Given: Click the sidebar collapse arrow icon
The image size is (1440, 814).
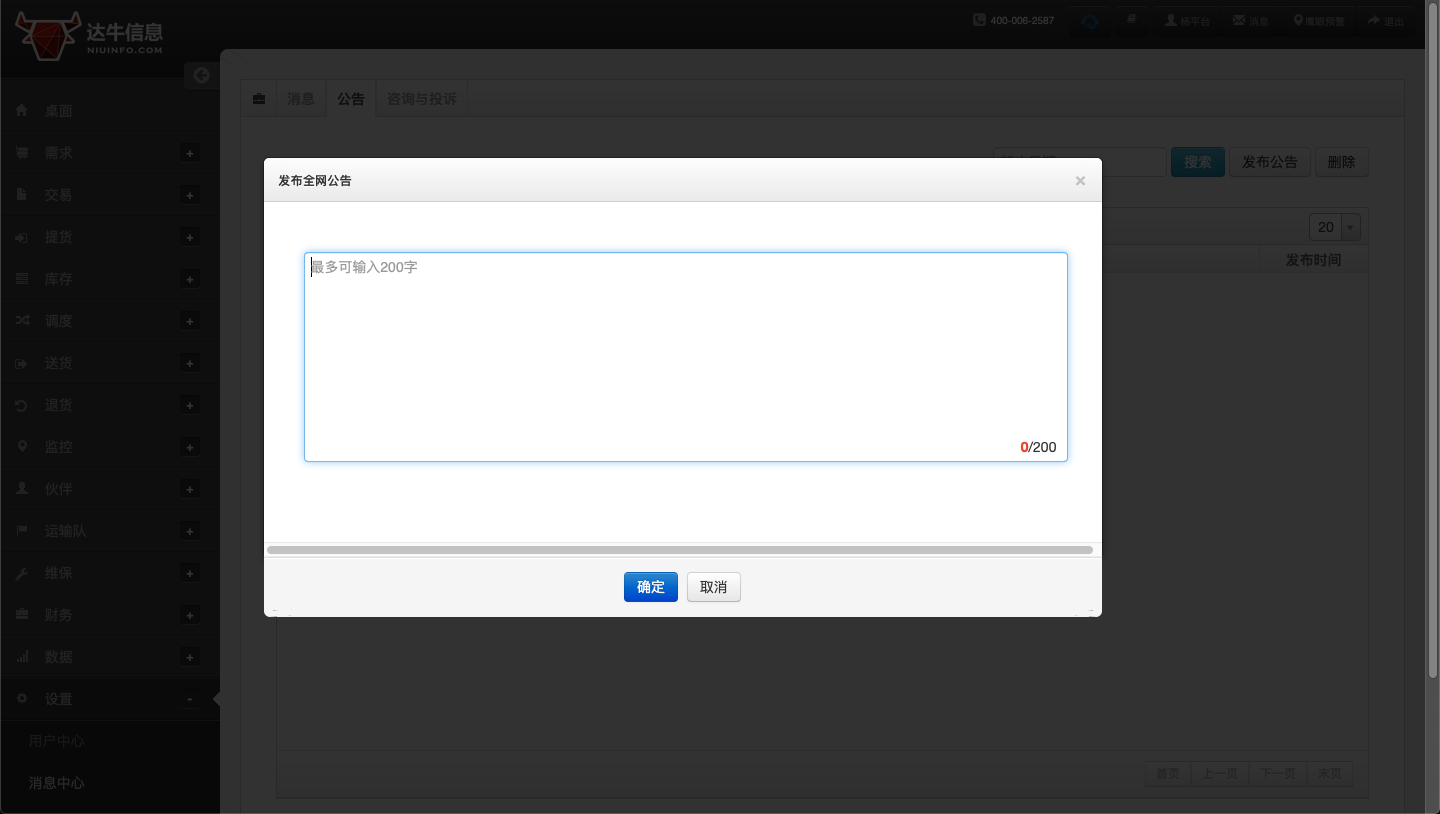Looking at the screenshot, I should click(201, 75).
